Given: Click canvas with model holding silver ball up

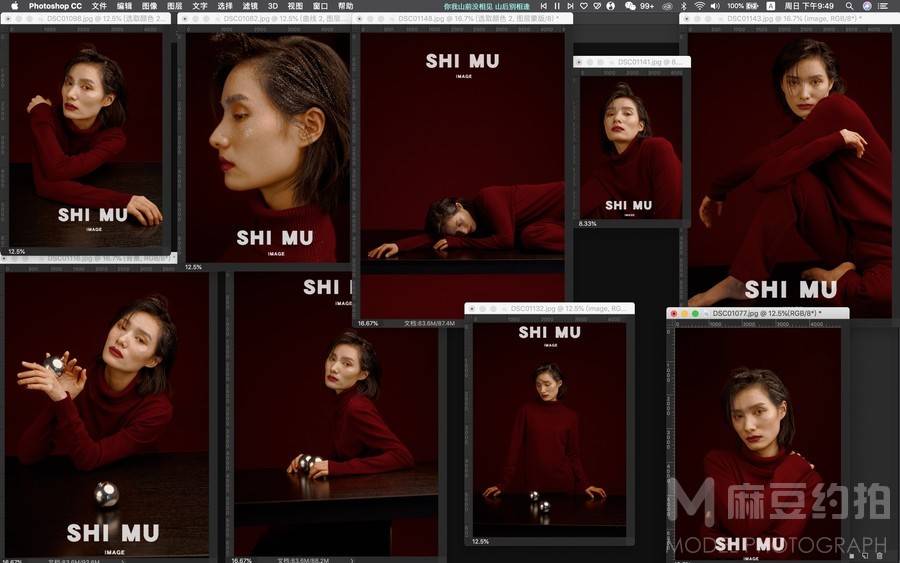Looking at the screenshot, I should point(107,414).
